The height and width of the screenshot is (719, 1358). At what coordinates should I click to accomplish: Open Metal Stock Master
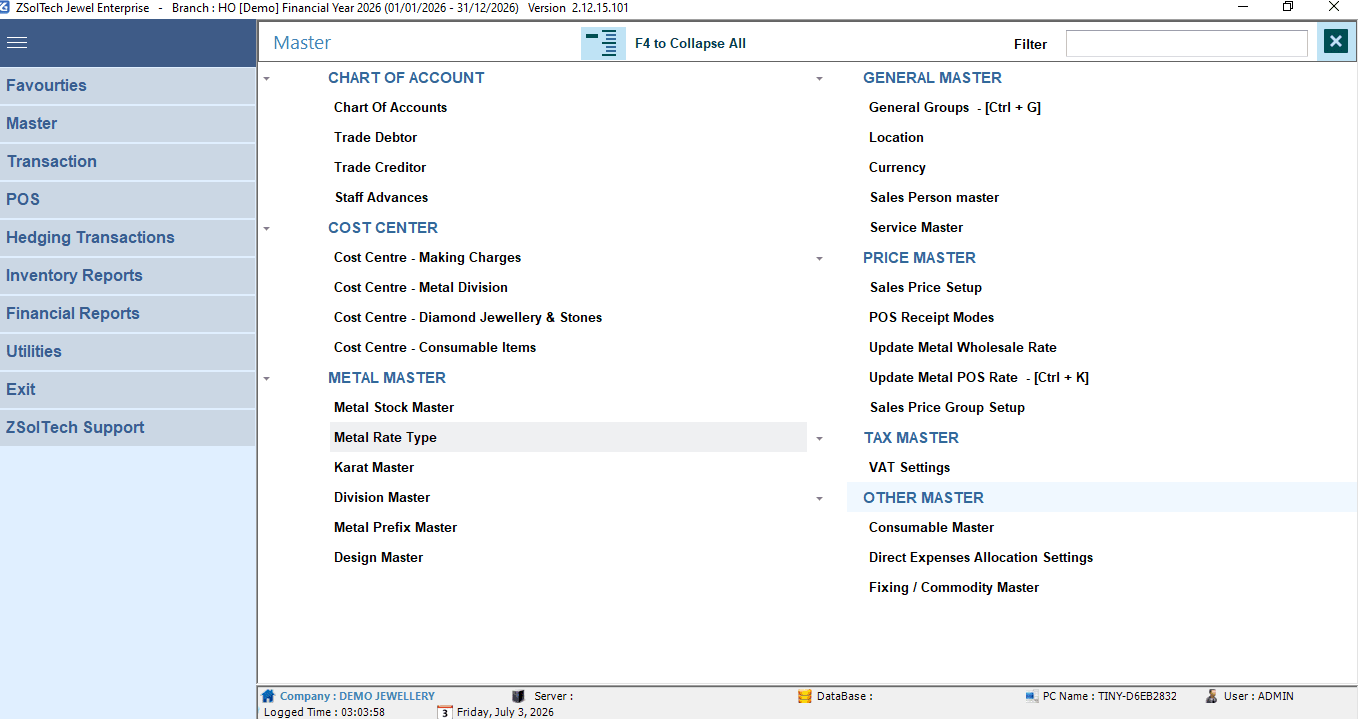394,407
